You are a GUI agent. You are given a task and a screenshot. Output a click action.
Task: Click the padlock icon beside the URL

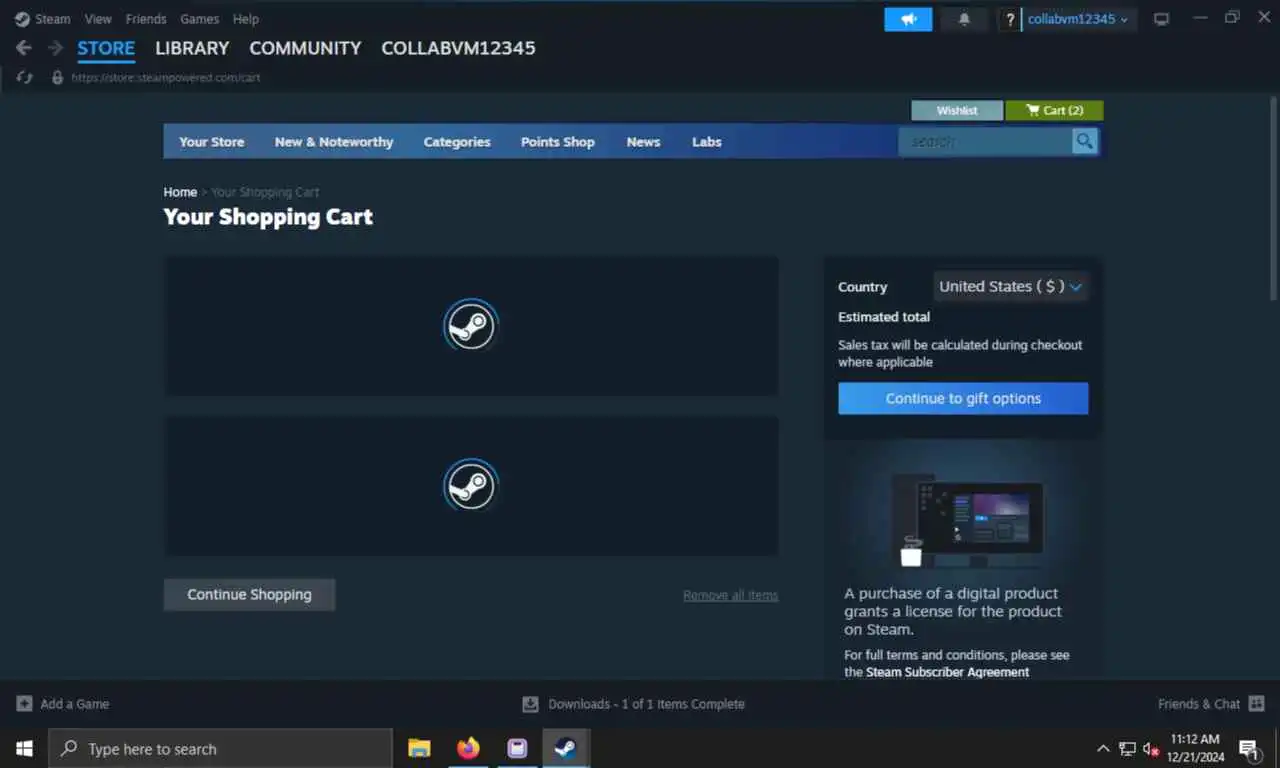(57, 77)
